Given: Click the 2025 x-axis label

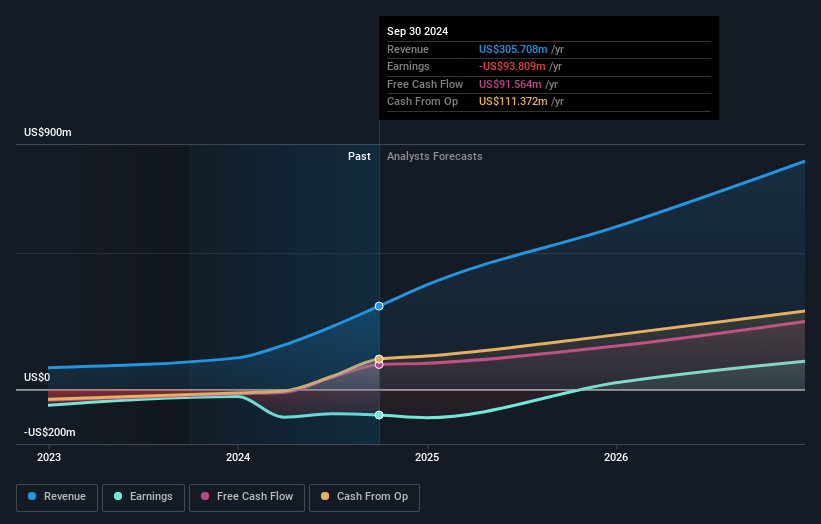Looking at the screenshot, I should pyautogui.click(x=427, y=457).
